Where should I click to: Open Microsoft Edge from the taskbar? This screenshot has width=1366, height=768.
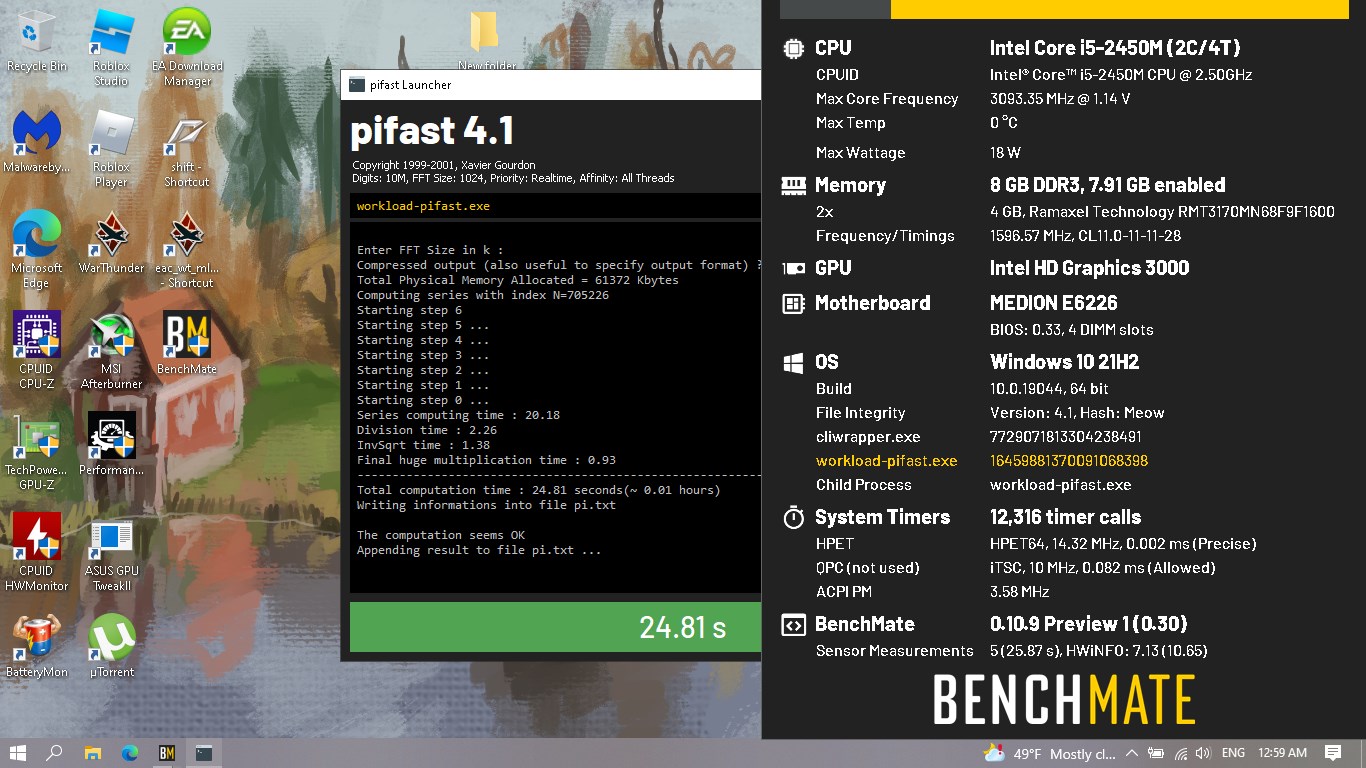[x=129, y=753]
